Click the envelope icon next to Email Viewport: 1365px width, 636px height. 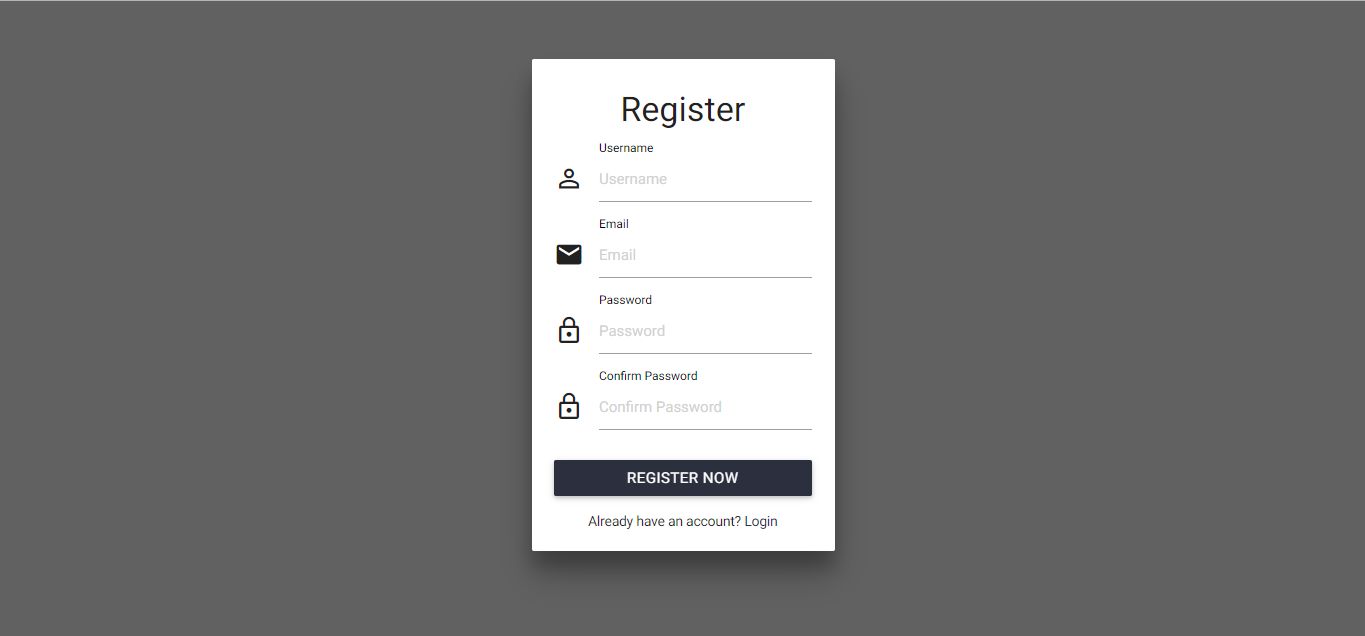pyautogui.click(x=569, y=255)
